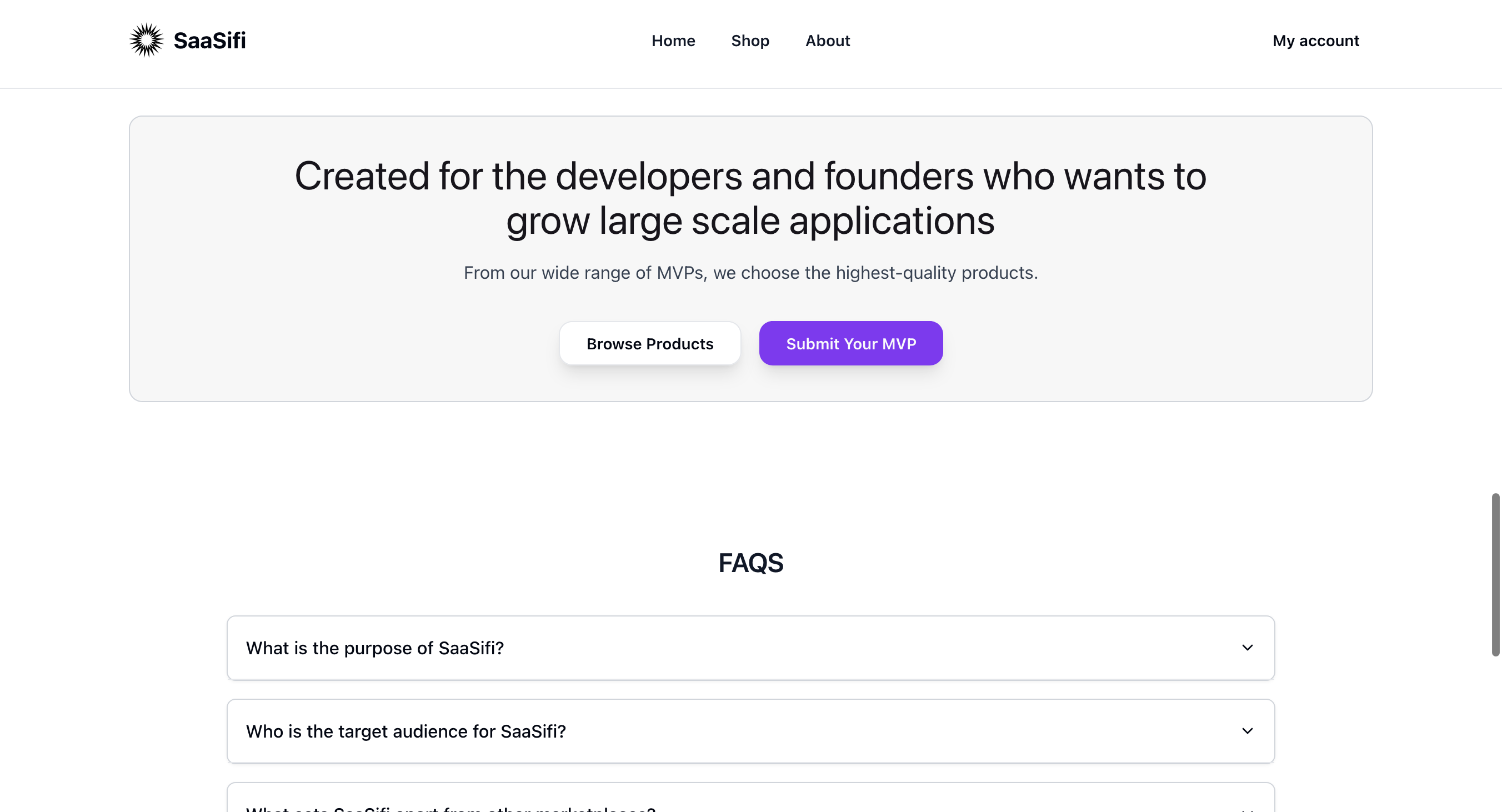Click the subtitle about highest-quality MVP products
The image size is (1502, 812).
[x=750, y=273]
